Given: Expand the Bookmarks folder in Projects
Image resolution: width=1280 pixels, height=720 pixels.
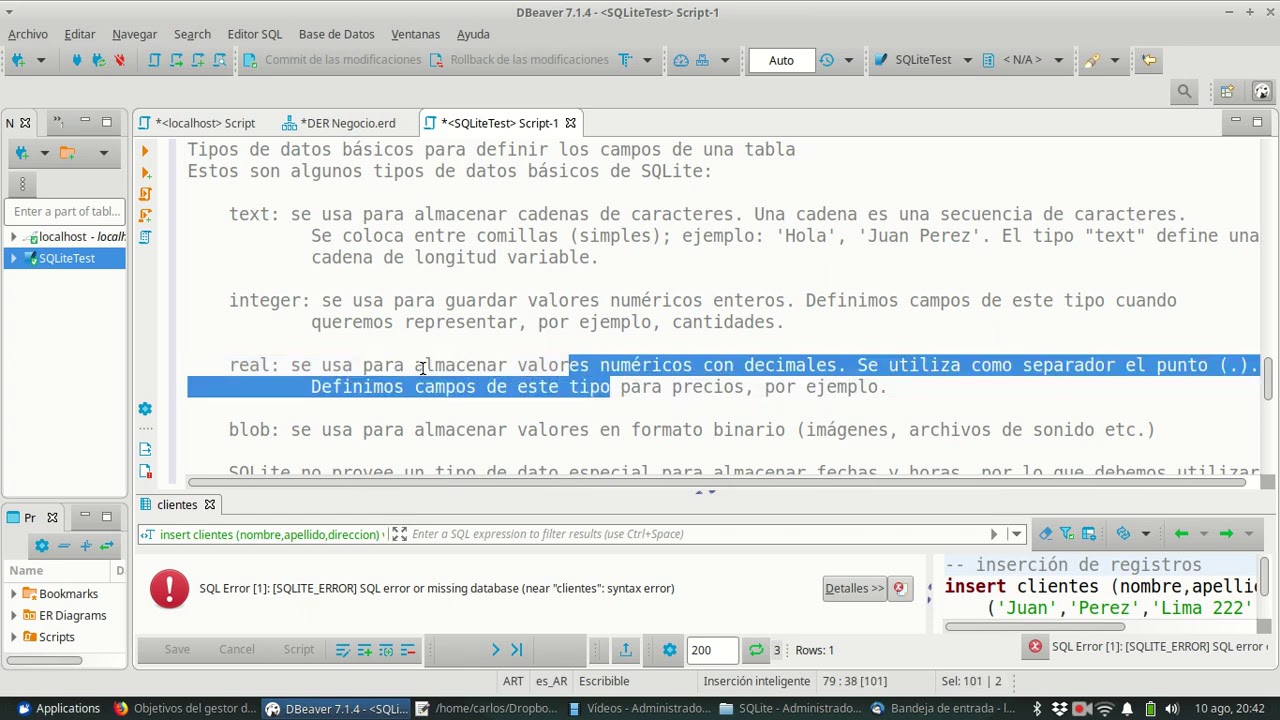Looking at the screenshot, I should [14, 594].
